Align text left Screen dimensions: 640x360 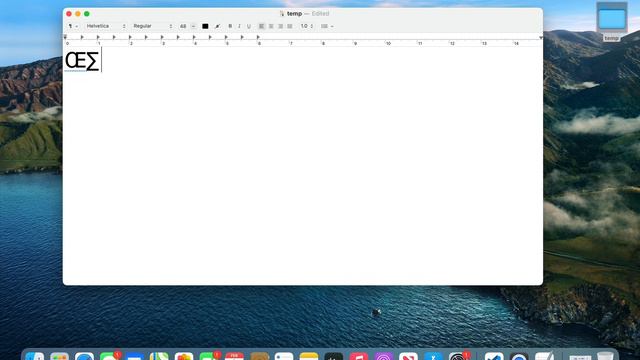pos(262,26)
